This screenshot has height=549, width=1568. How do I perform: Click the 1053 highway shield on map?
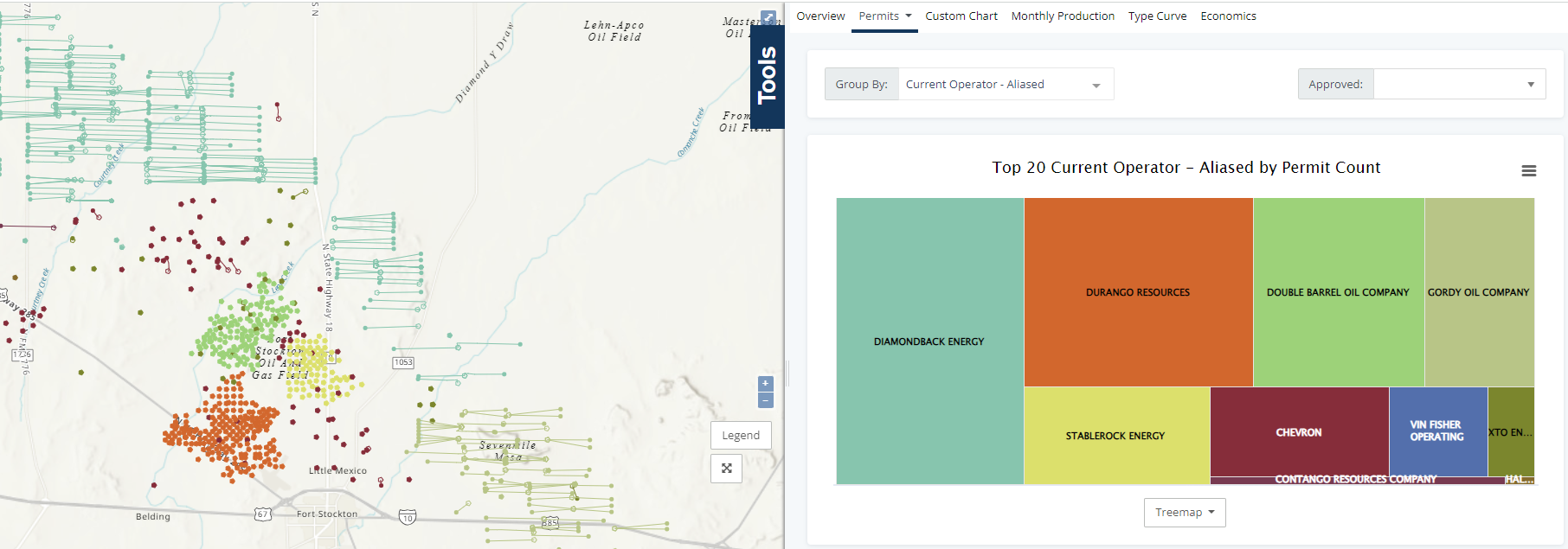(403, 362)
